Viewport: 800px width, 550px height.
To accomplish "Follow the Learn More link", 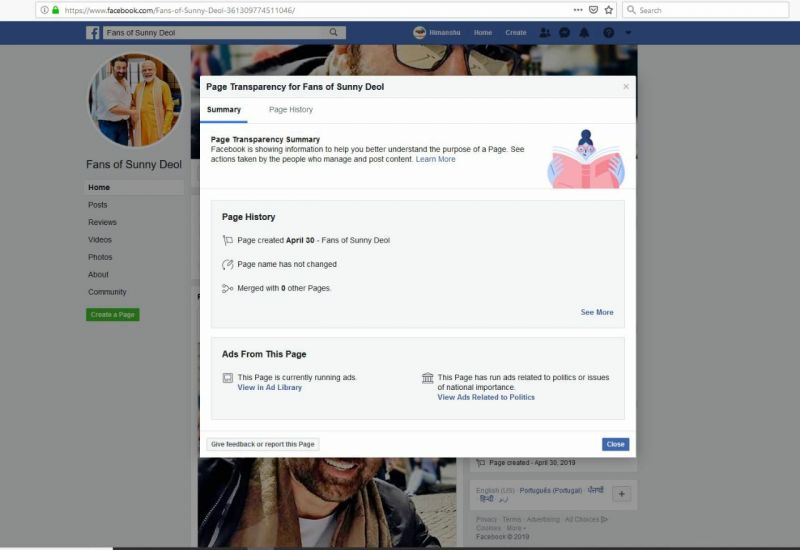I will [x=435, y=159].
